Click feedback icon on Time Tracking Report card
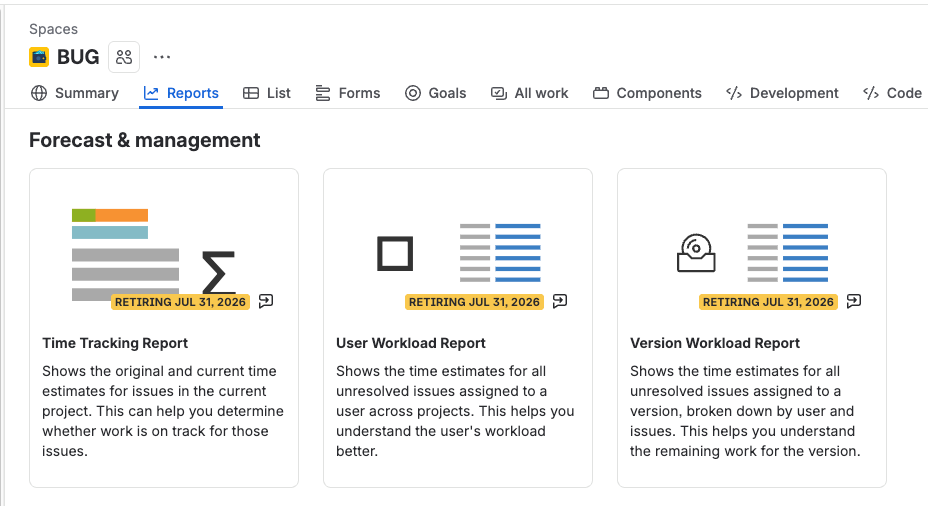The image size is (928, 506). [266, 301]
